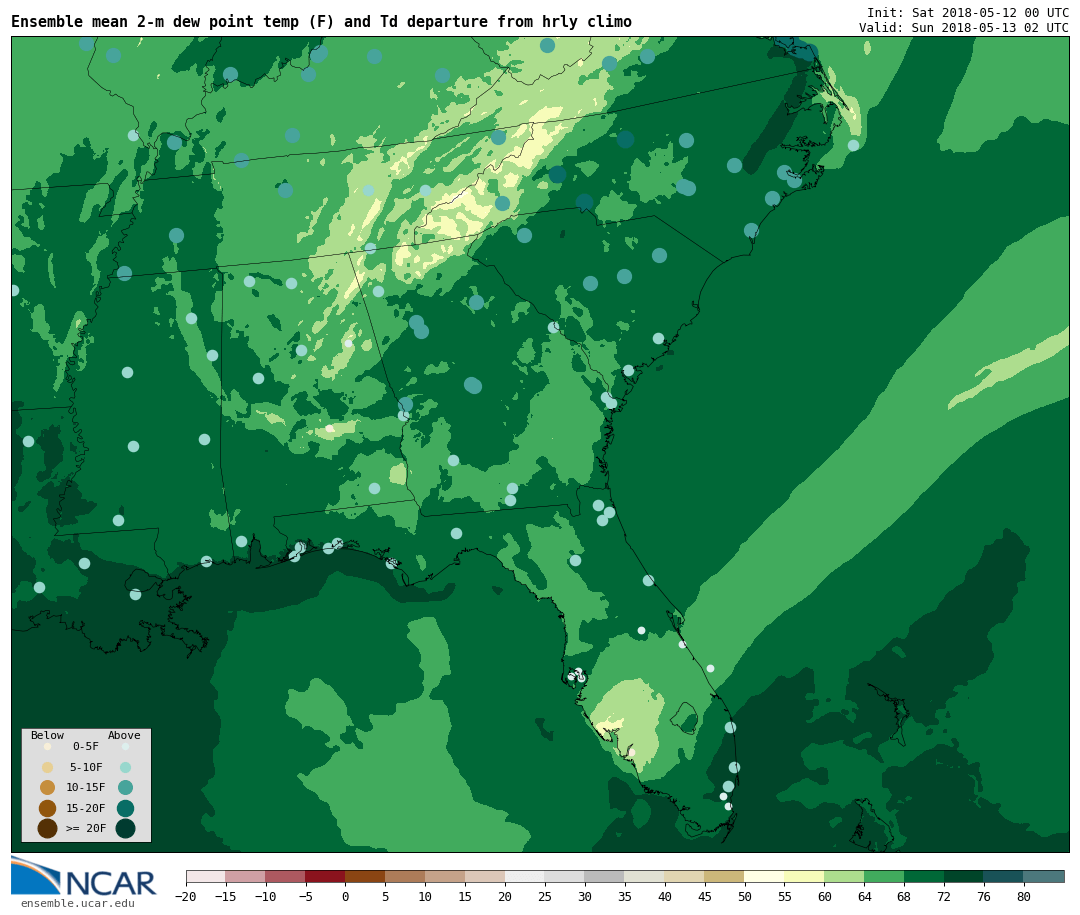Click the '0-5F' legend label

pyautogui.click(x=86, y=746)
